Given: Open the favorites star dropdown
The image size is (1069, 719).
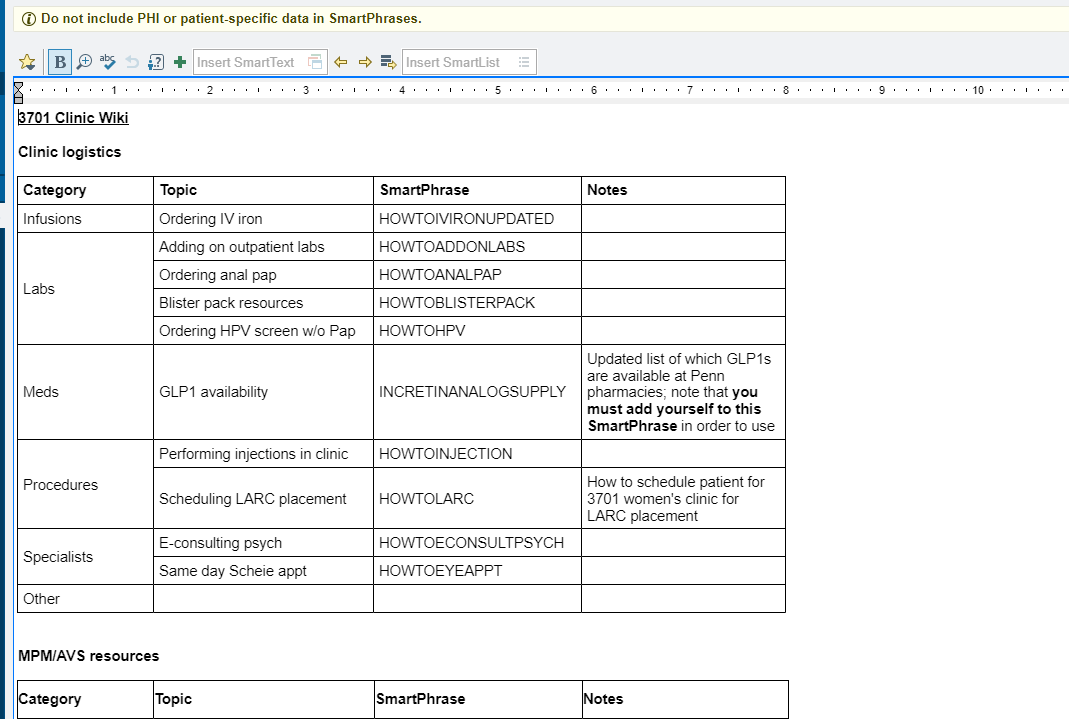Looking at the screenshot, I should (x=27, y=62).
